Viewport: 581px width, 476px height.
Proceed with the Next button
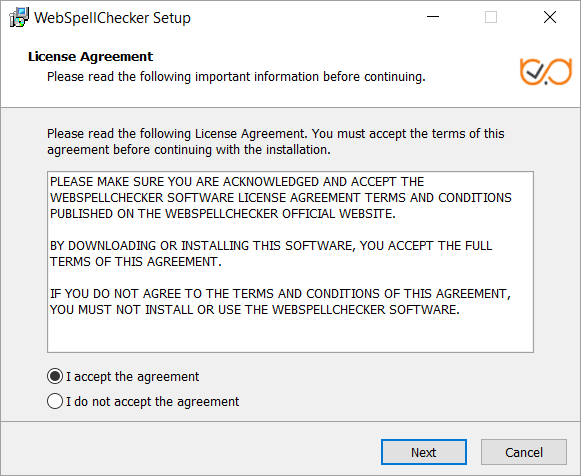point(424,452)
